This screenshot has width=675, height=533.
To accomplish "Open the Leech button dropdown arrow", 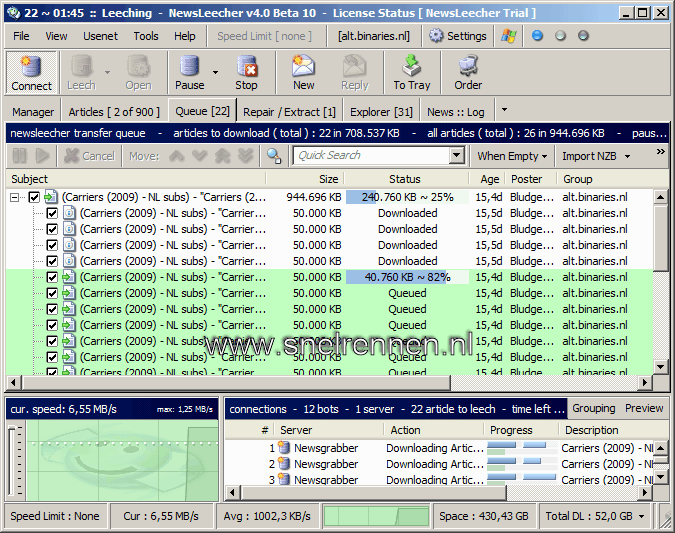I will pos(107,72).
